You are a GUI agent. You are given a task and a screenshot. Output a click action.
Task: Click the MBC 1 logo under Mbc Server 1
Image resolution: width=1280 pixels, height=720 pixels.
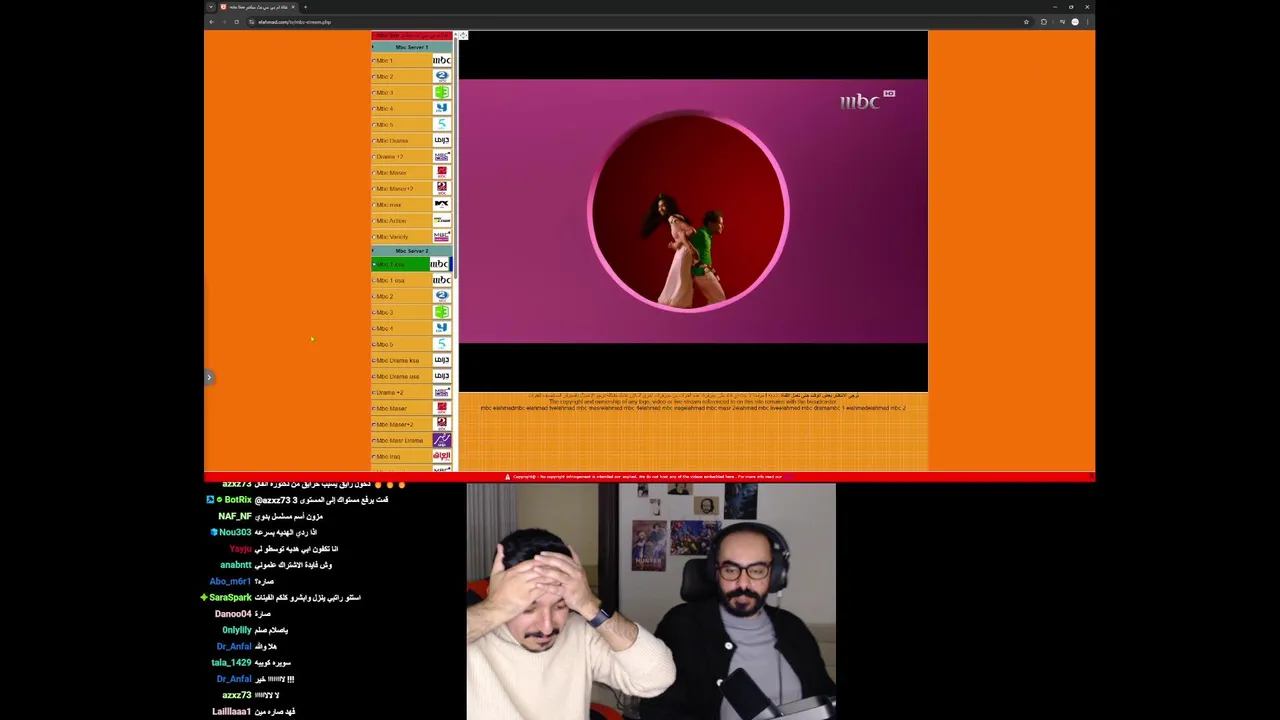pos(441,60)
